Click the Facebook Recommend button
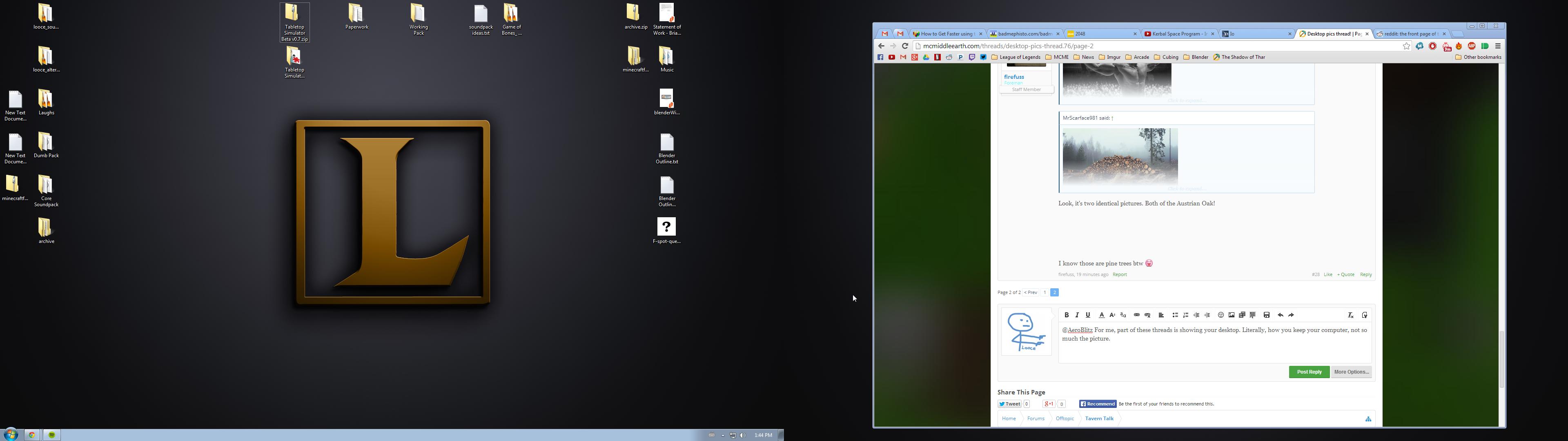Image resolution: width=1568 pixels, height=441 pixels. (x=1098, y=404)
